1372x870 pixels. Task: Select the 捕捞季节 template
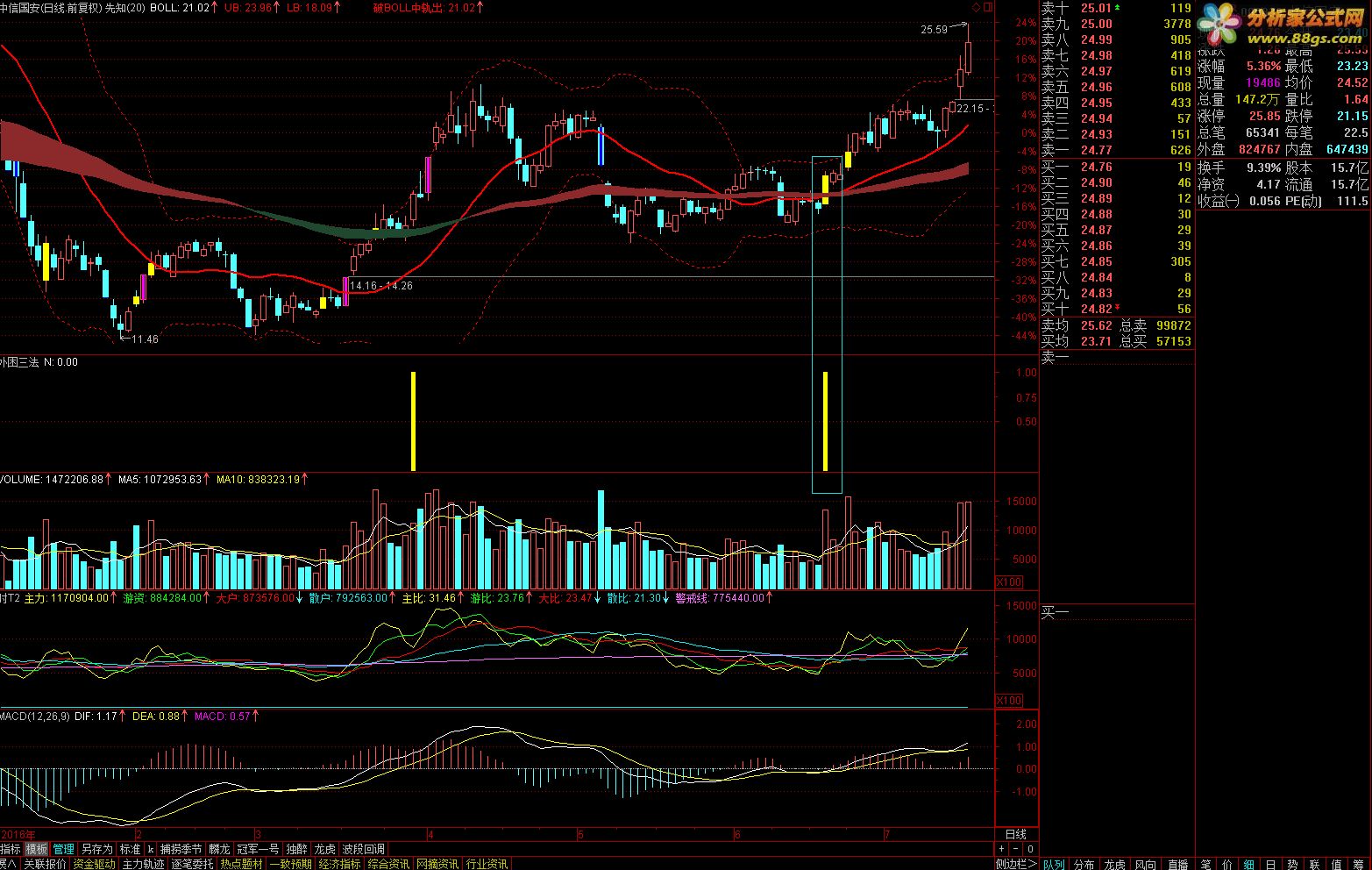(181, 849)
